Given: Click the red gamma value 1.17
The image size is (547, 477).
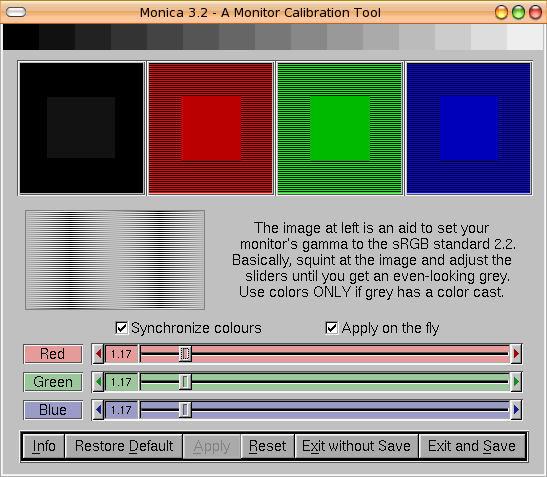Looking at the screenshot, I should pos(121,354).
